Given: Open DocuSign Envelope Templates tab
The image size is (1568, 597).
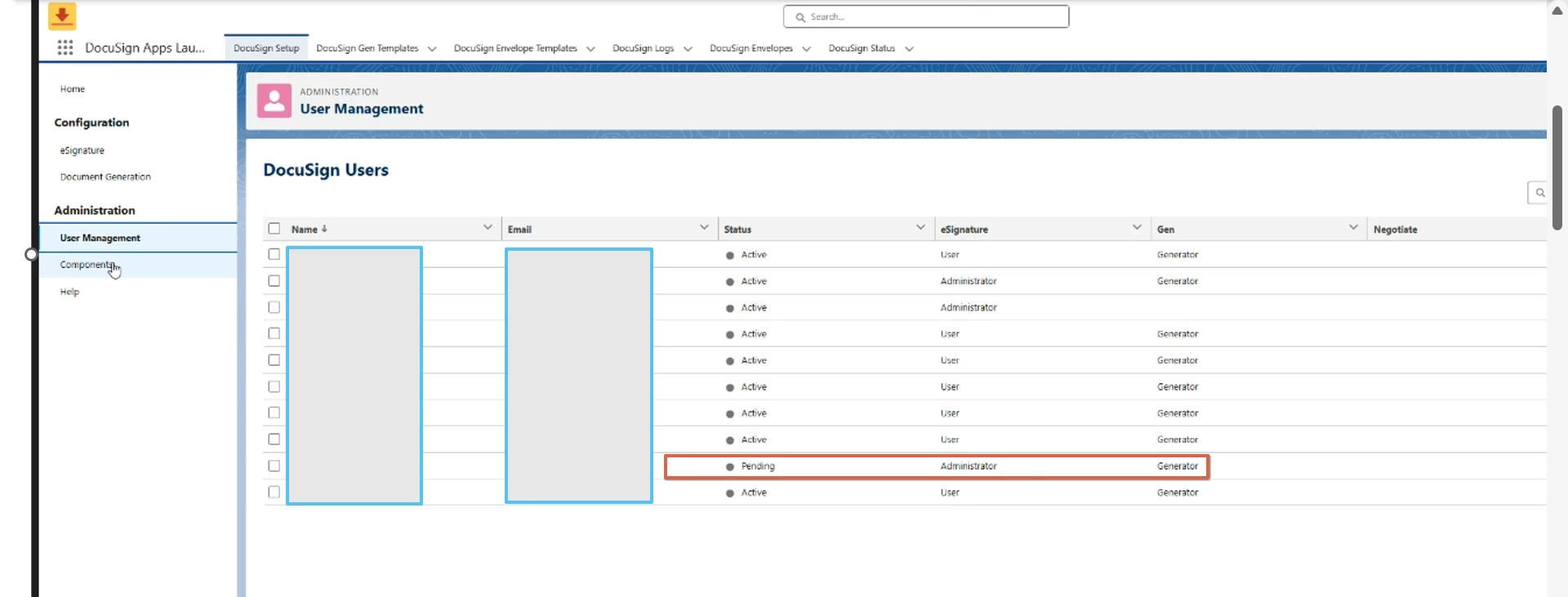Looking at the screenshot, I should (515, 48).
